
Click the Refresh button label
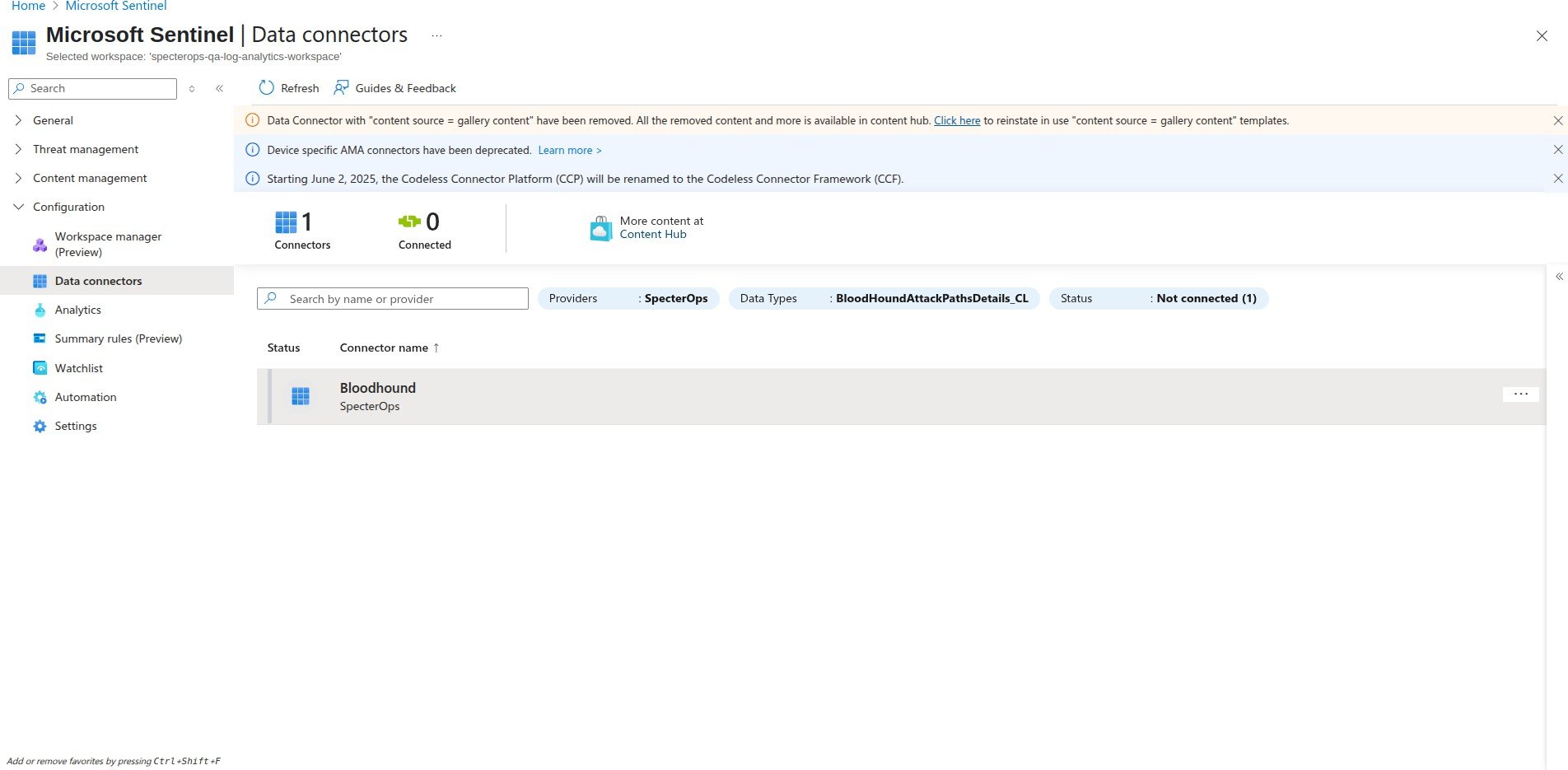[300, 88]
